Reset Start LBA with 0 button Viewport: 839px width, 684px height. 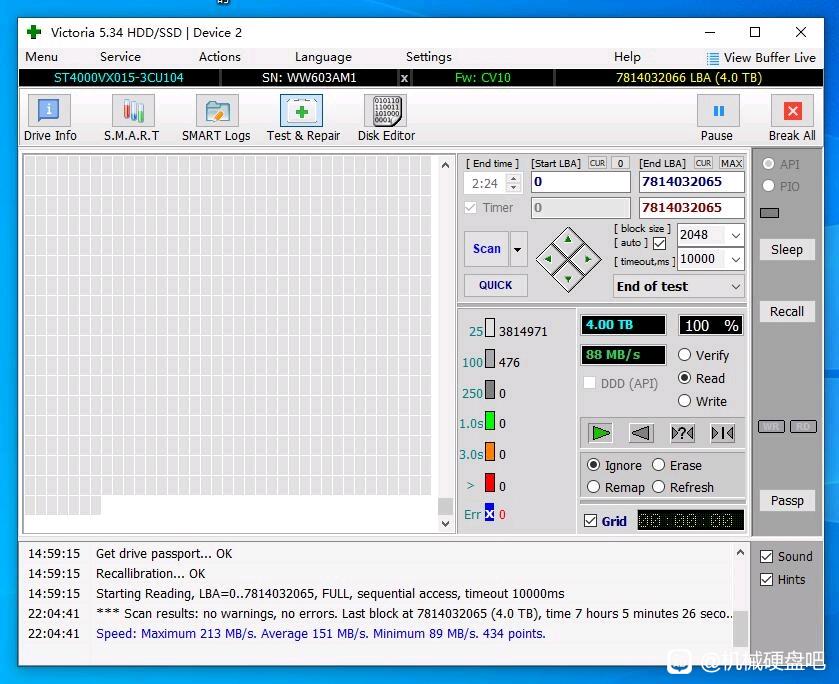[620, 163]
